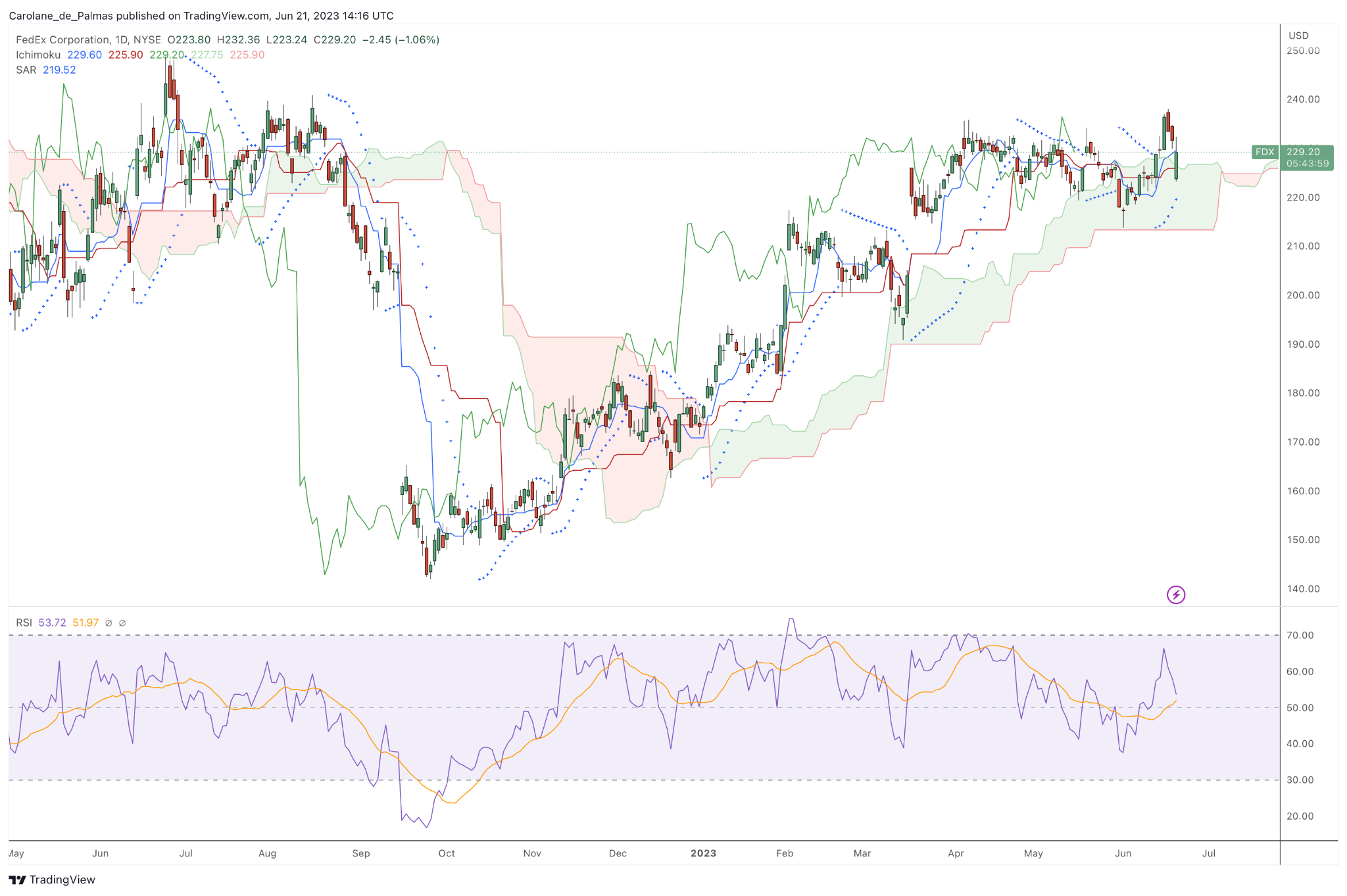Click the Aug label on the time axis
Image resolution: width=1347 pixels, height=896 pixels.
pyautogui.click(x=267, y=853)
